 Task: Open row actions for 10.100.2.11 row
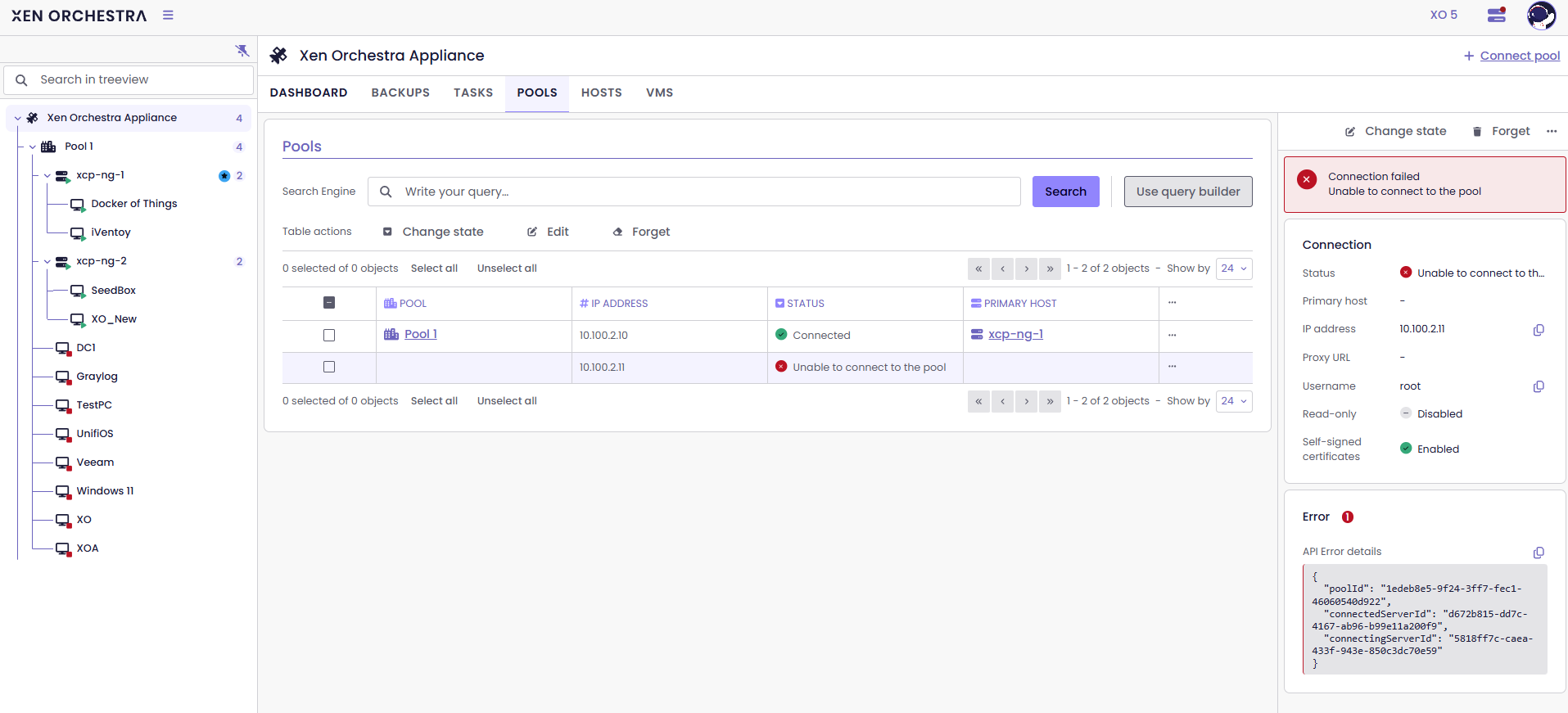coord(1172,367)
